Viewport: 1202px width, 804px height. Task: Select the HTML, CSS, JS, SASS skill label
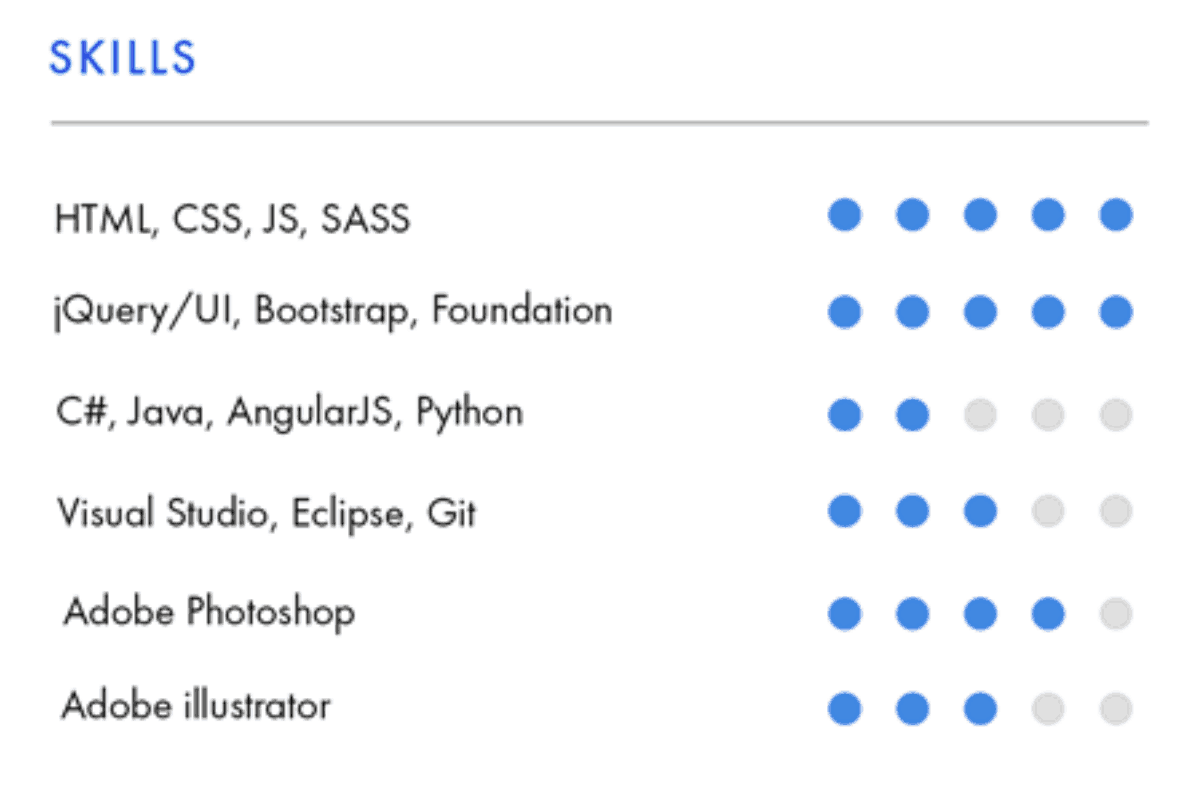pos(232,218)
